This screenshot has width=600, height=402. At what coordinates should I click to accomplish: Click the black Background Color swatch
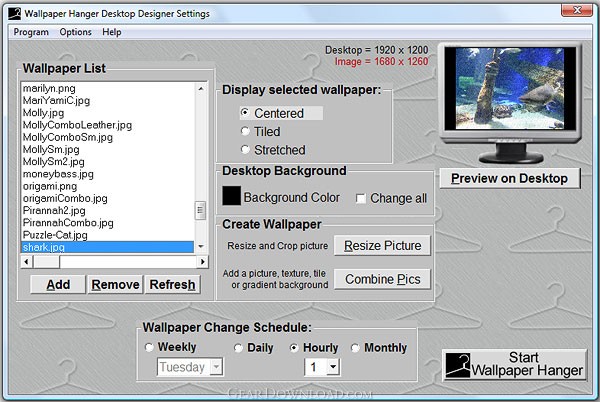click(232, 196)
